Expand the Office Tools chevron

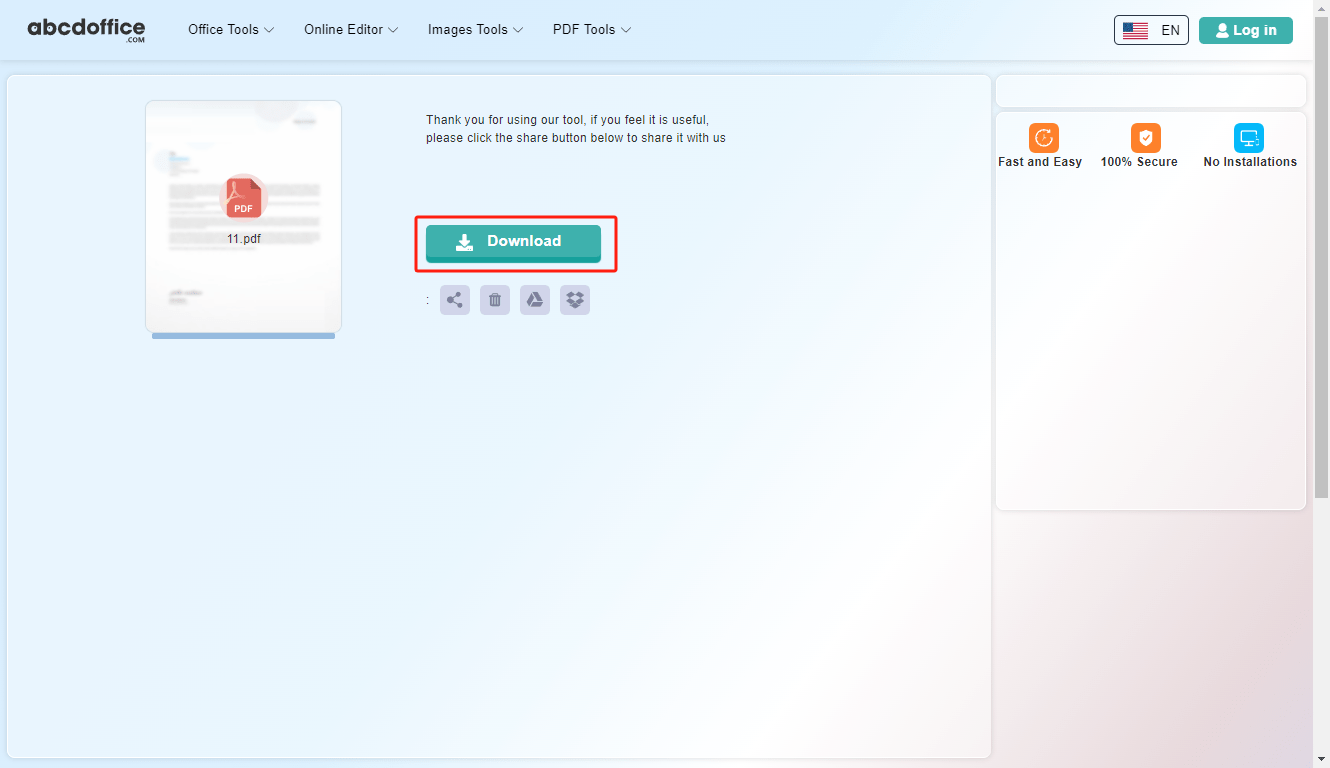(x=268, y=30)
